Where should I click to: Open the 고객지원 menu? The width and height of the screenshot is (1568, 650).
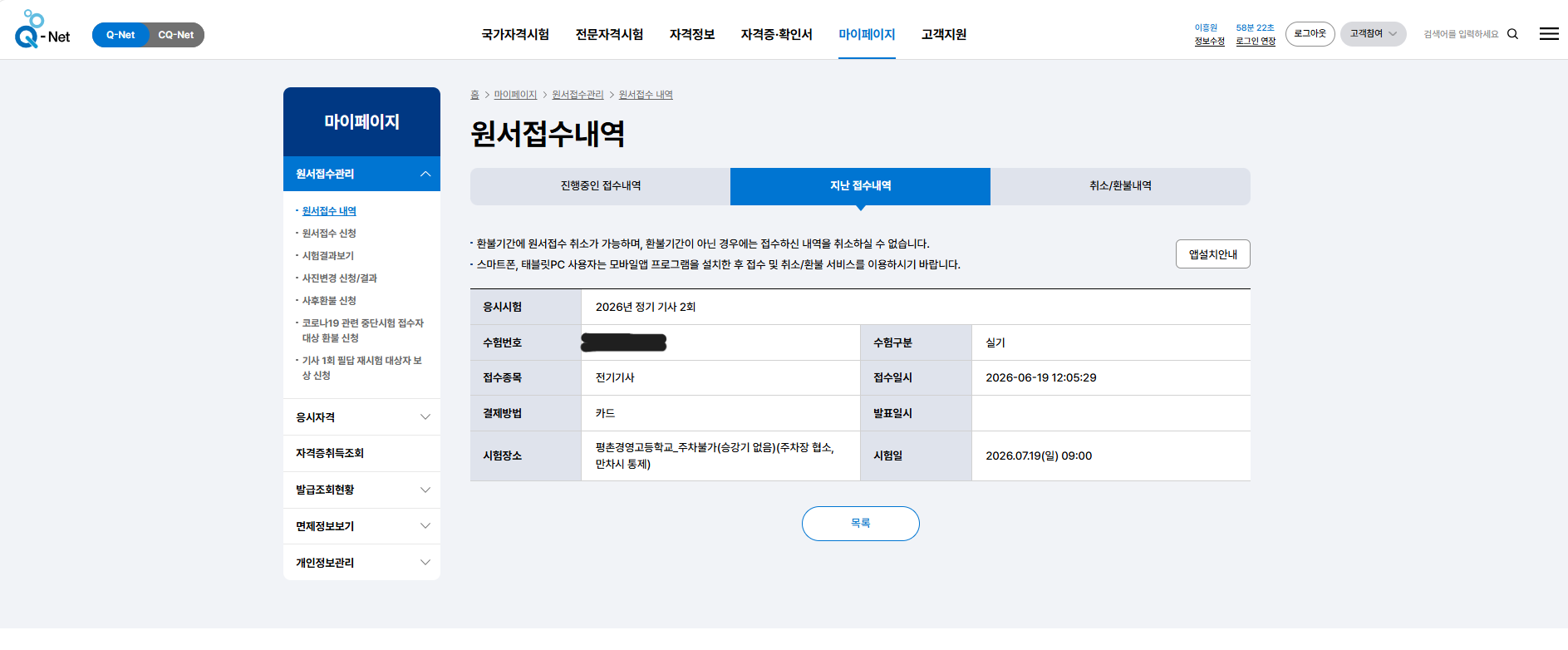click(944, 34)
